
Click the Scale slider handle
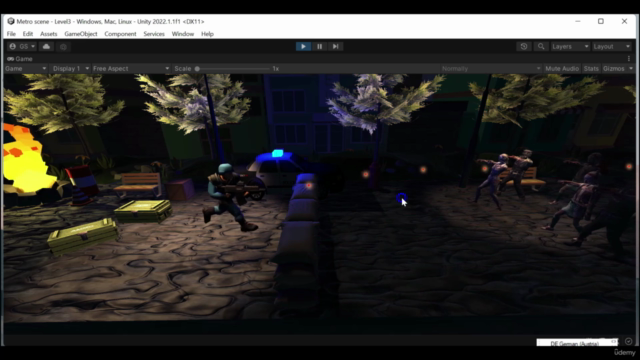[197, 69]
